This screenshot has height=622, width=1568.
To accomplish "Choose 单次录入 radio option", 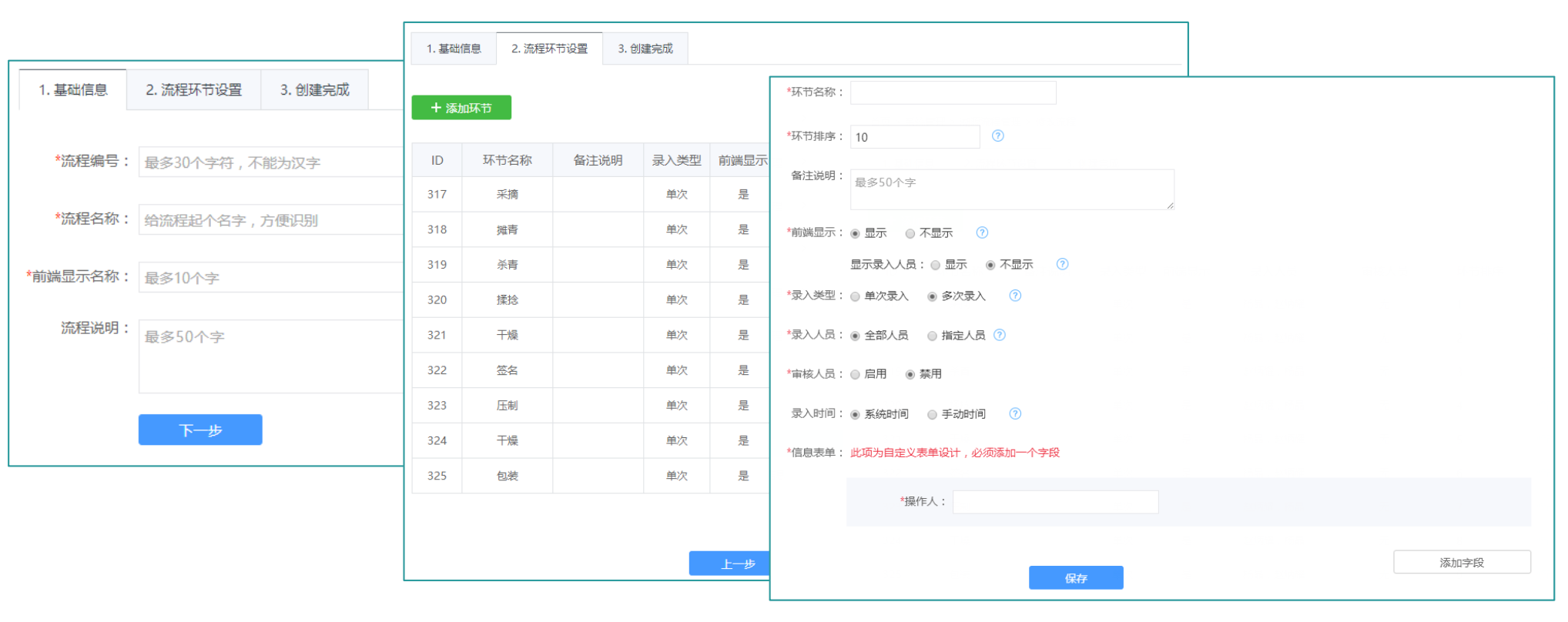I will click(856, 296).
